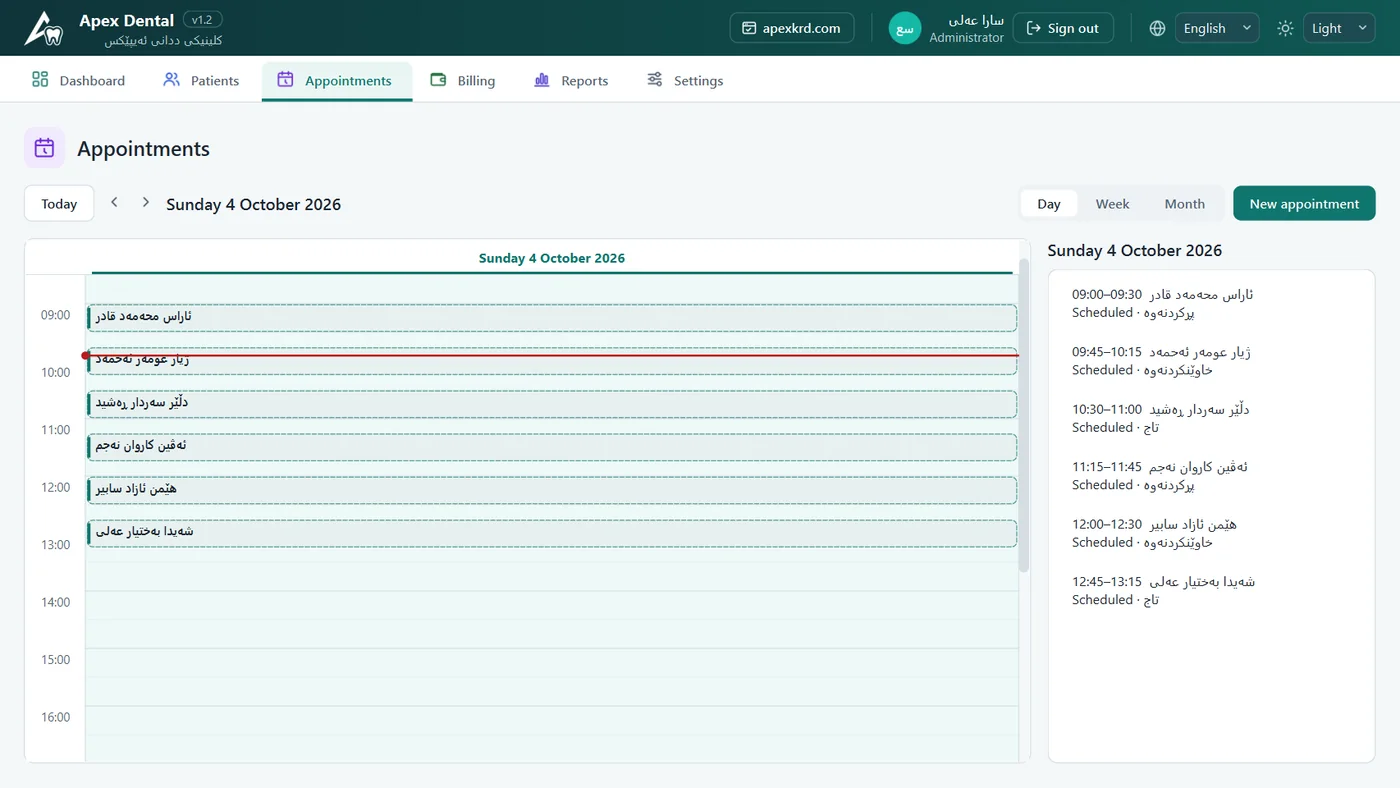The height and width of the screenshot is (788, 1400).
Task: Open the دڵێر سەردار ڕەشید calendar event
Action: point(552,404)
